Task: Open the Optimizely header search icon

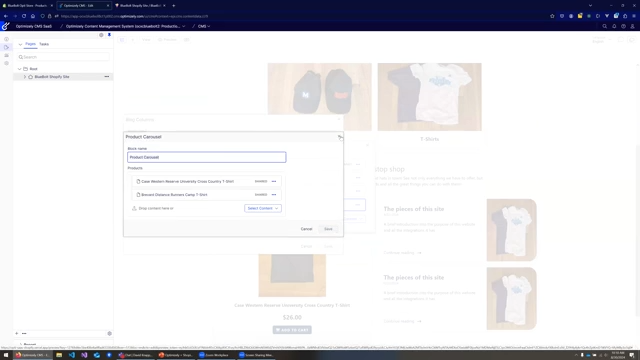Action: (x=604, y=26)
